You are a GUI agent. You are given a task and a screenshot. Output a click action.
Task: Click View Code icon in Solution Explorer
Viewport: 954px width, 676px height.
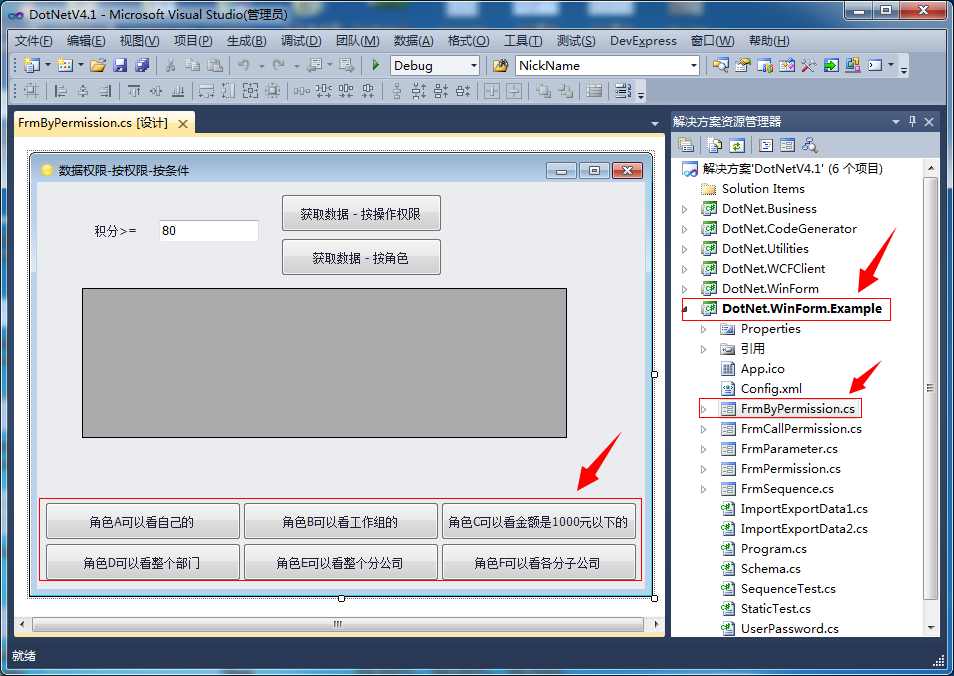pyautogui.click(x=766, y=145)
